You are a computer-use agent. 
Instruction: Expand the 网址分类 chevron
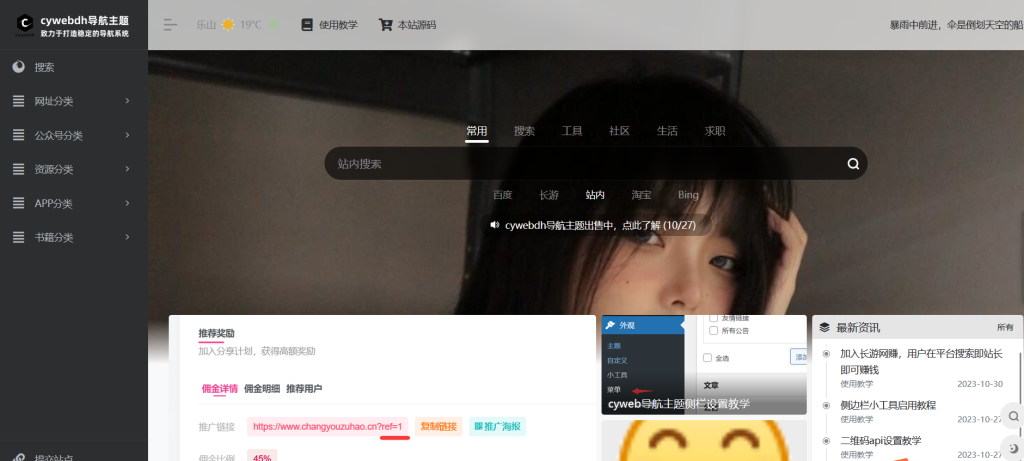pyautogui.click(x=127, y=101)
